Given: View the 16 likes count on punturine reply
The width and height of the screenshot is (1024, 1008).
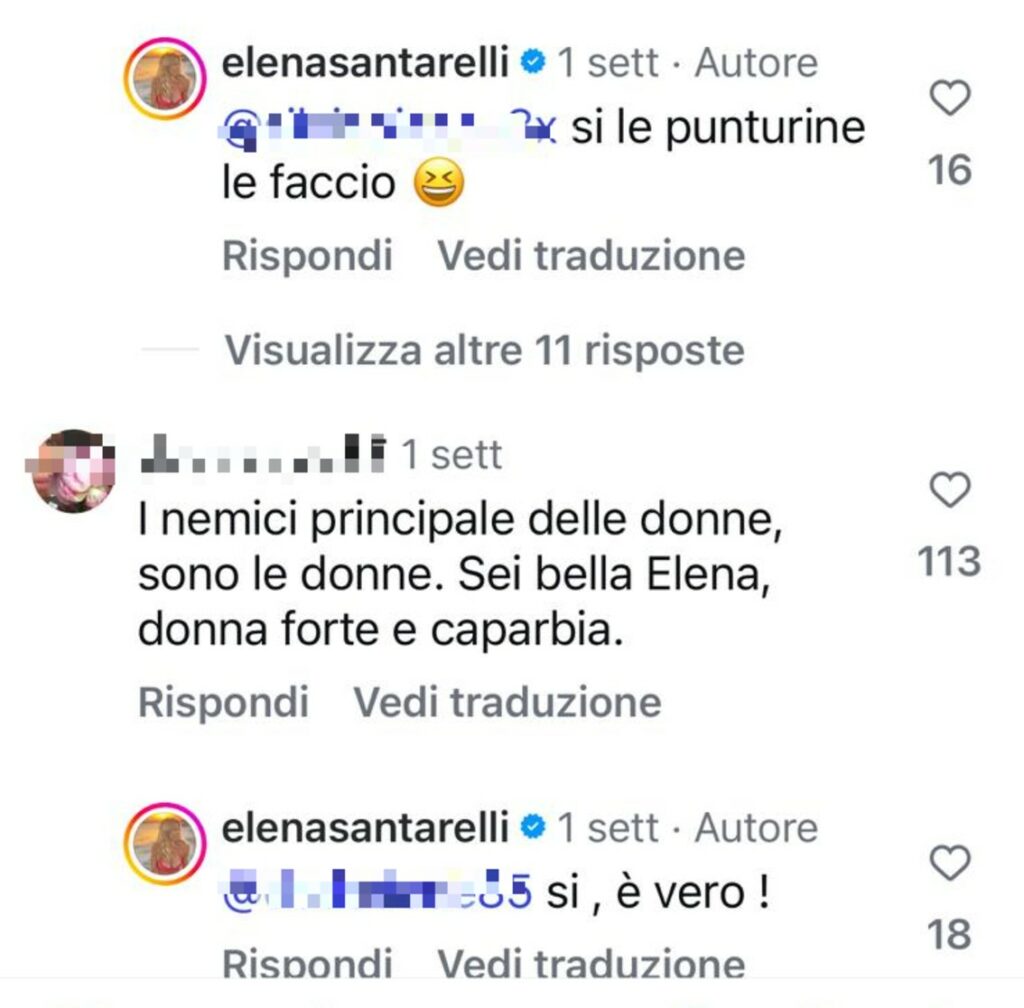Looking at the screenshot, I should 949,170.
